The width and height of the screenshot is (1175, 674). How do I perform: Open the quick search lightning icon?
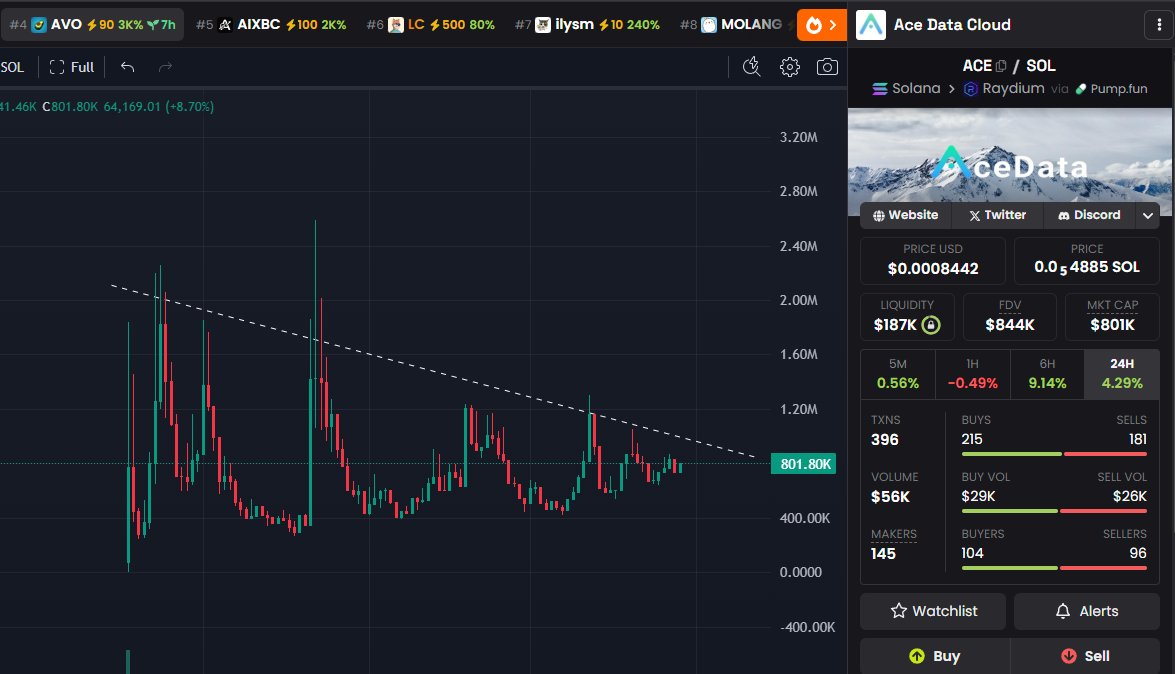pos(752,67)
